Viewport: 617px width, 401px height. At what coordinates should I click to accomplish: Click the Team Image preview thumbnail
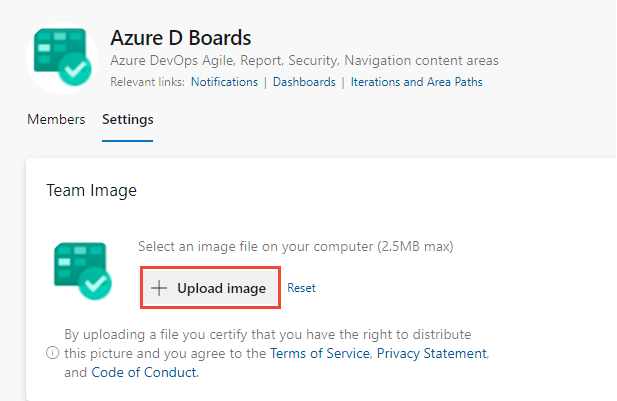[83, 271]
